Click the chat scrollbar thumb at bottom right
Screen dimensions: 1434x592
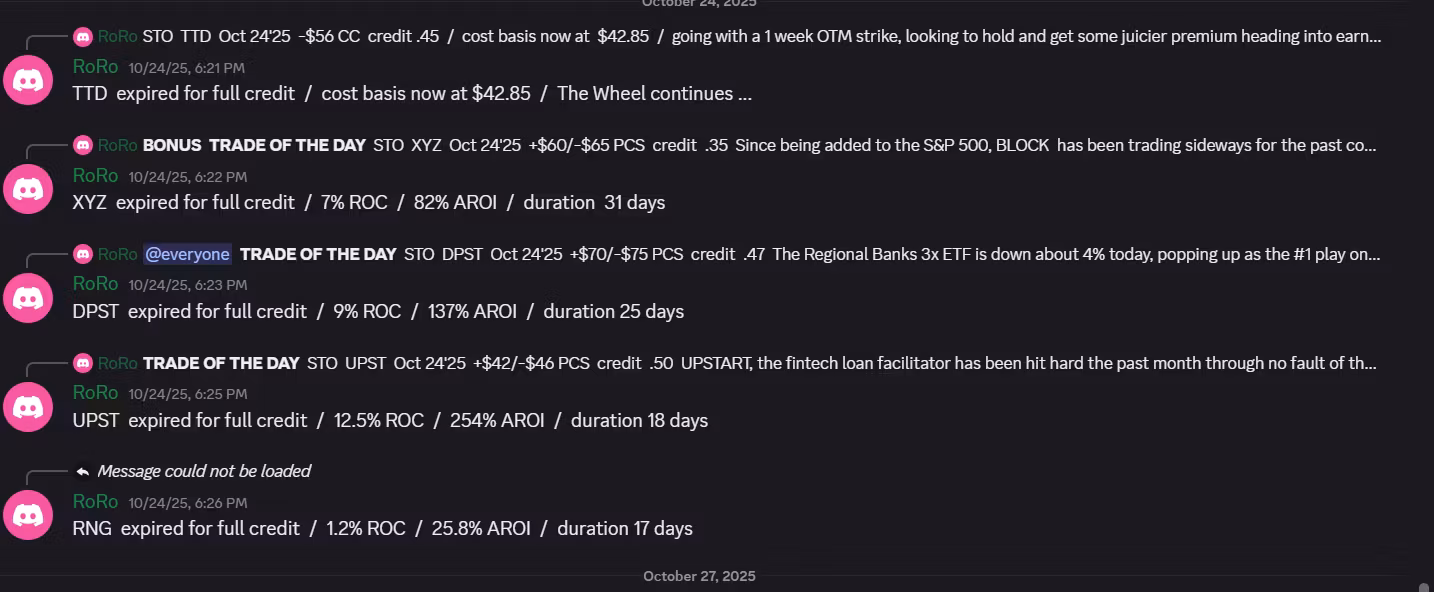(1423, 587)
